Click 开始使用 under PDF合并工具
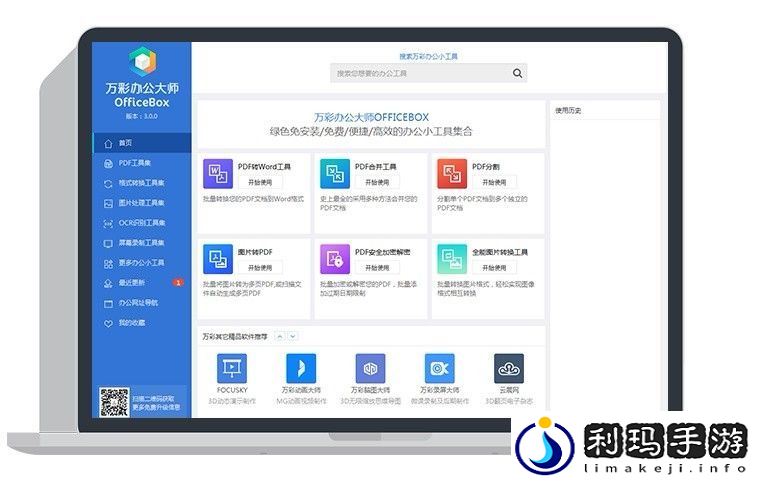761x481 pixels. click(x=377, y=182)
